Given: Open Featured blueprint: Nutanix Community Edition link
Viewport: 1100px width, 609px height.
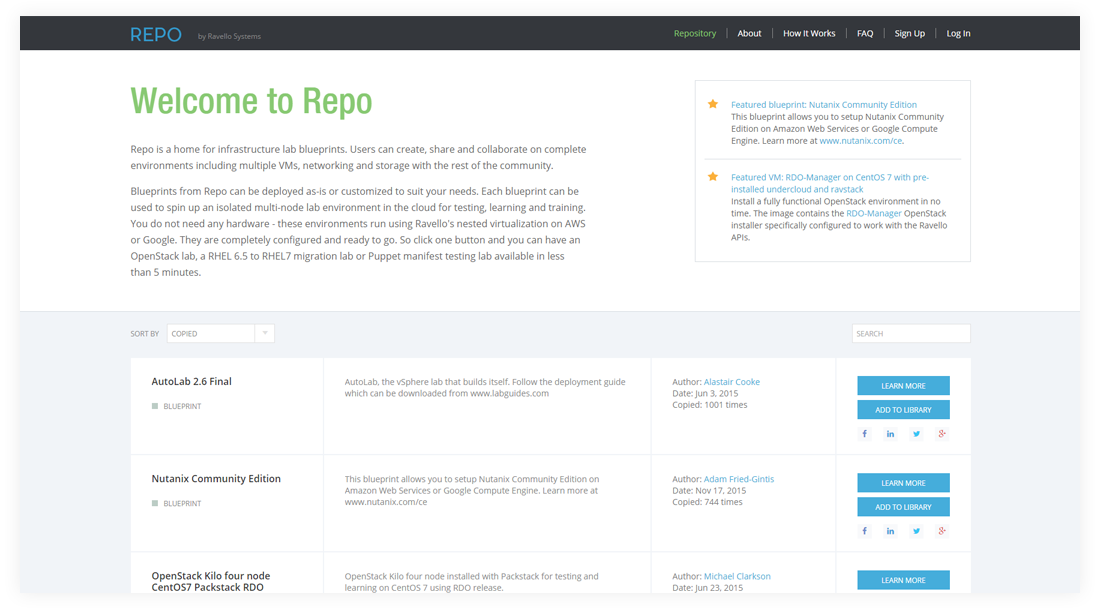Looking at the screenshot, I should click(x=824, y=105).
